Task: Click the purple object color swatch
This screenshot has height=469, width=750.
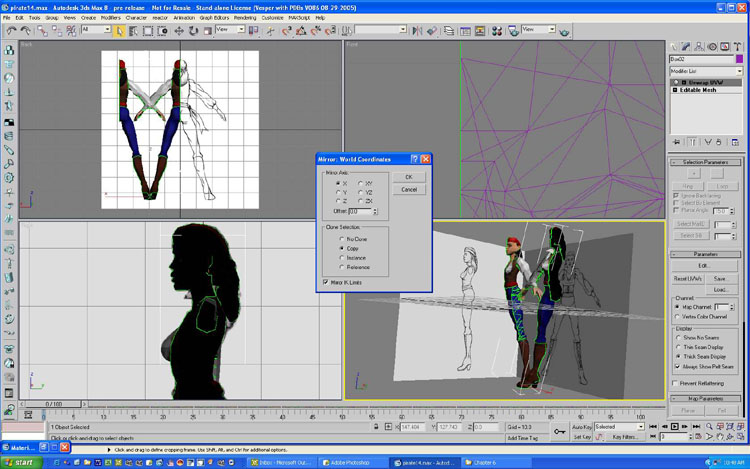Action: (x=740, y=60)
